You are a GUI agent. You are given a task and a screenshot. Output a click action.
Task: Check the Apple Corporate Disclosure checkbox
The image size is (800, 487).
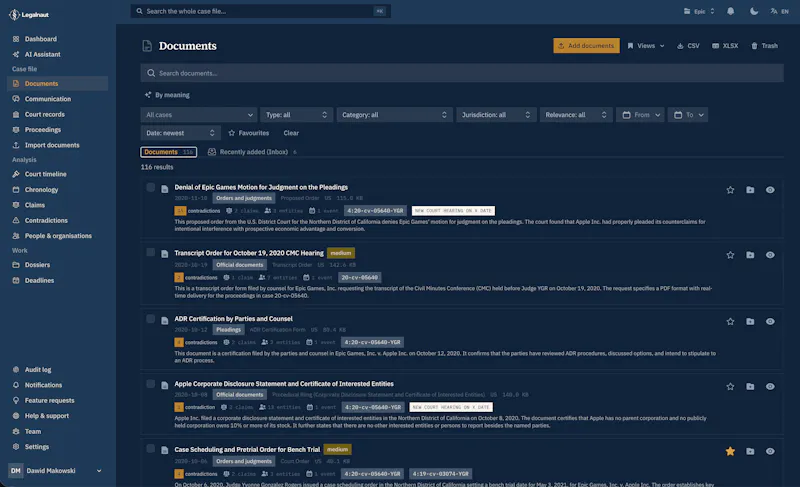click(x=151, y=384)
